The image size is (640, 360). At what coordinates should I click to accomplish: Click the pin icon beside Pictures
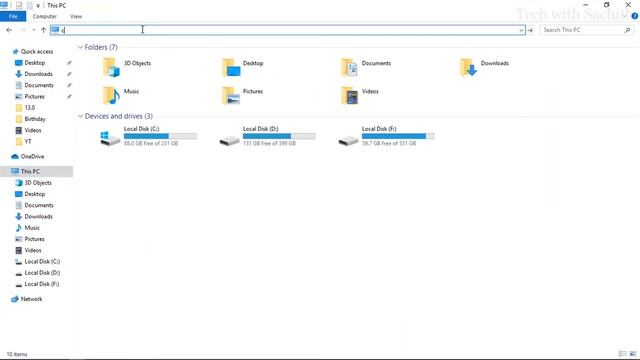tap(69, 96)
